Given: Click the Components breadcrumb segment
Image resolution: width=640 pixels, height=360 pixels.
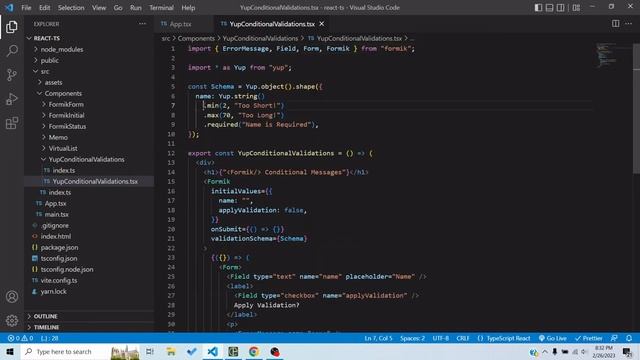Looking at the screenshot, I should (x=196, y=38).
